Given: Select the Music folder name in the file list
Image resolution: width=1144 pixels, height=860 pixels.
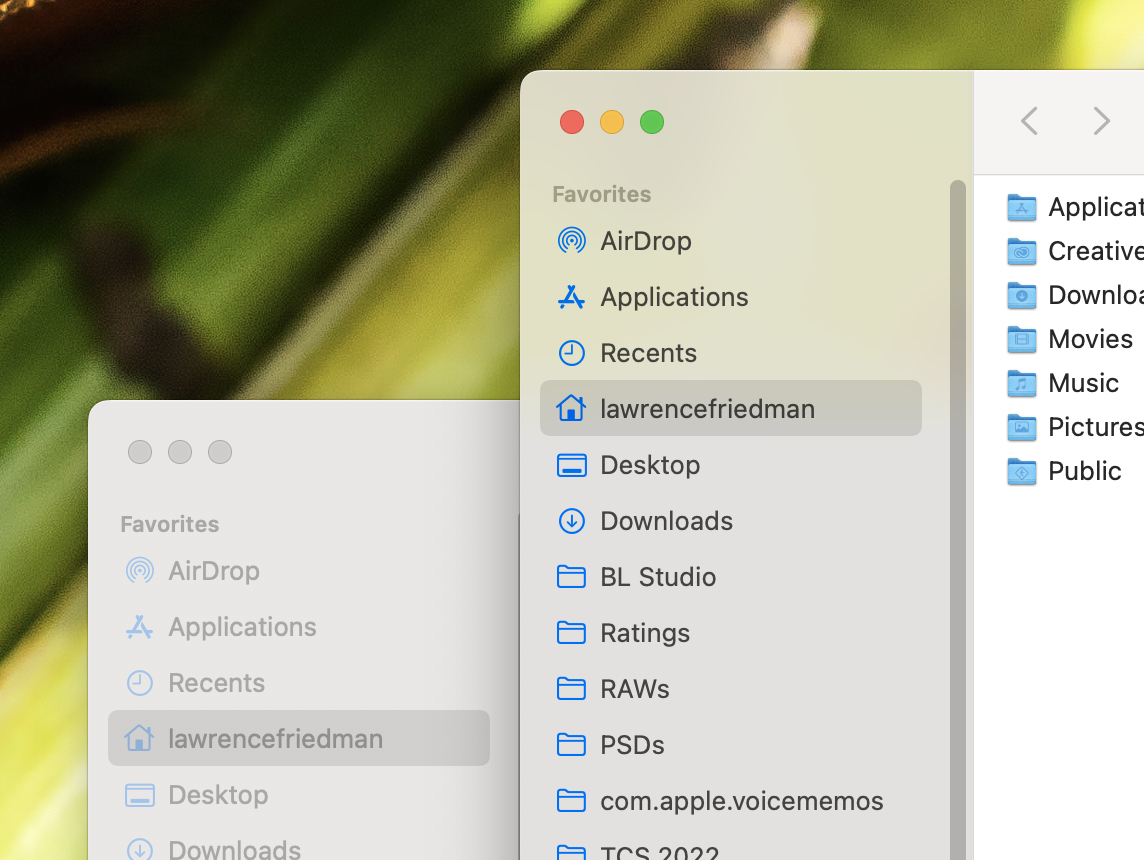Looking at the screenshot, I should point(1083,383).
